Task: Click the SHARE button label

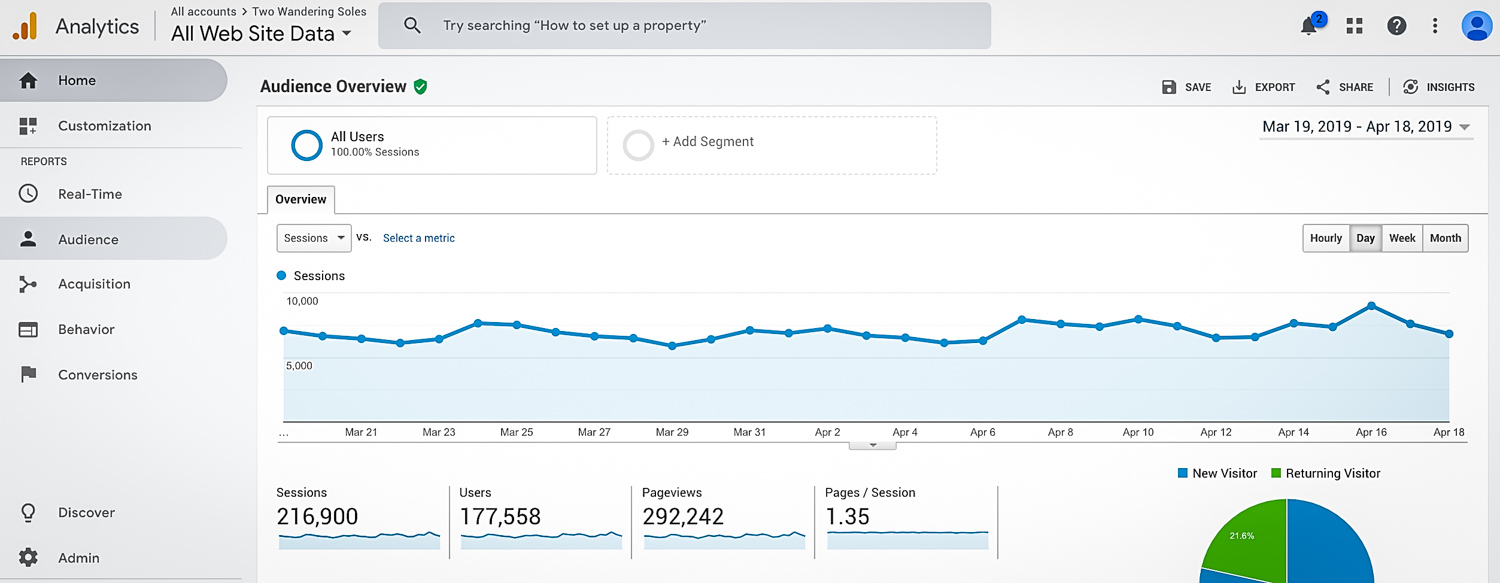Action: pos(1356,88)
